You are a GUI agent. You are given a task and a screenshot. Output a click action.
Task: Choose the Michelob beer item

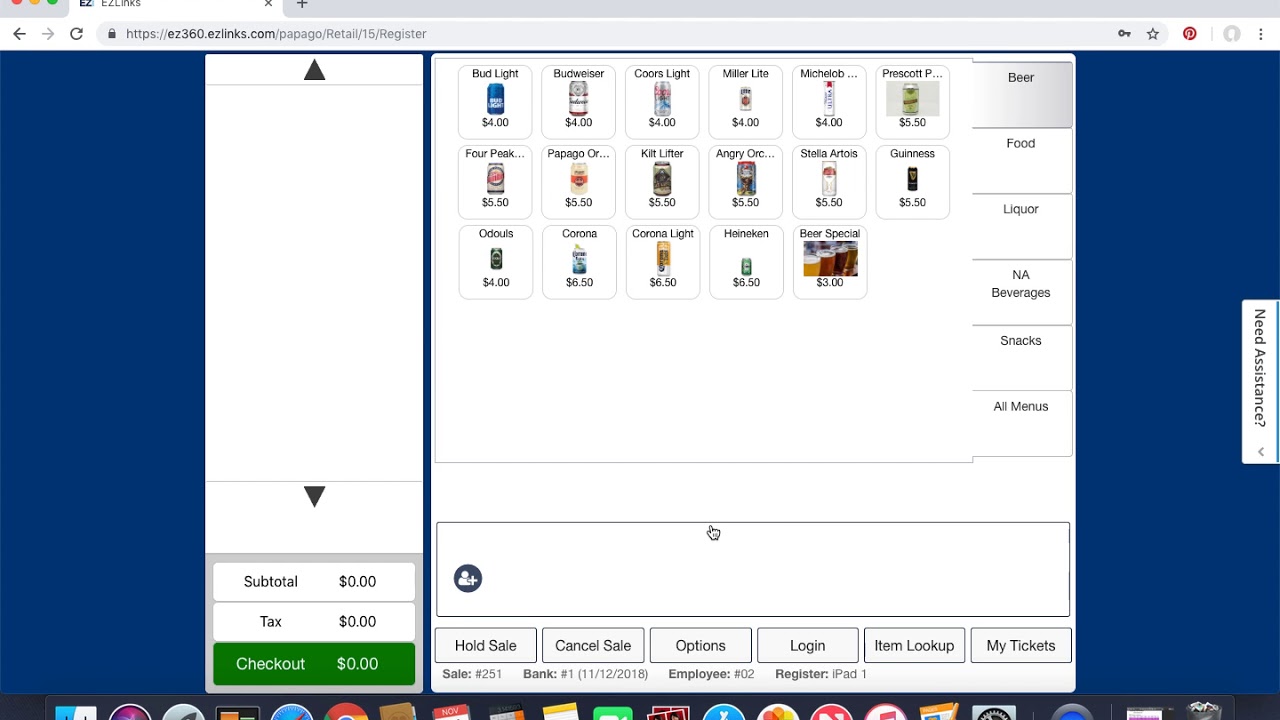click(829, 101)
